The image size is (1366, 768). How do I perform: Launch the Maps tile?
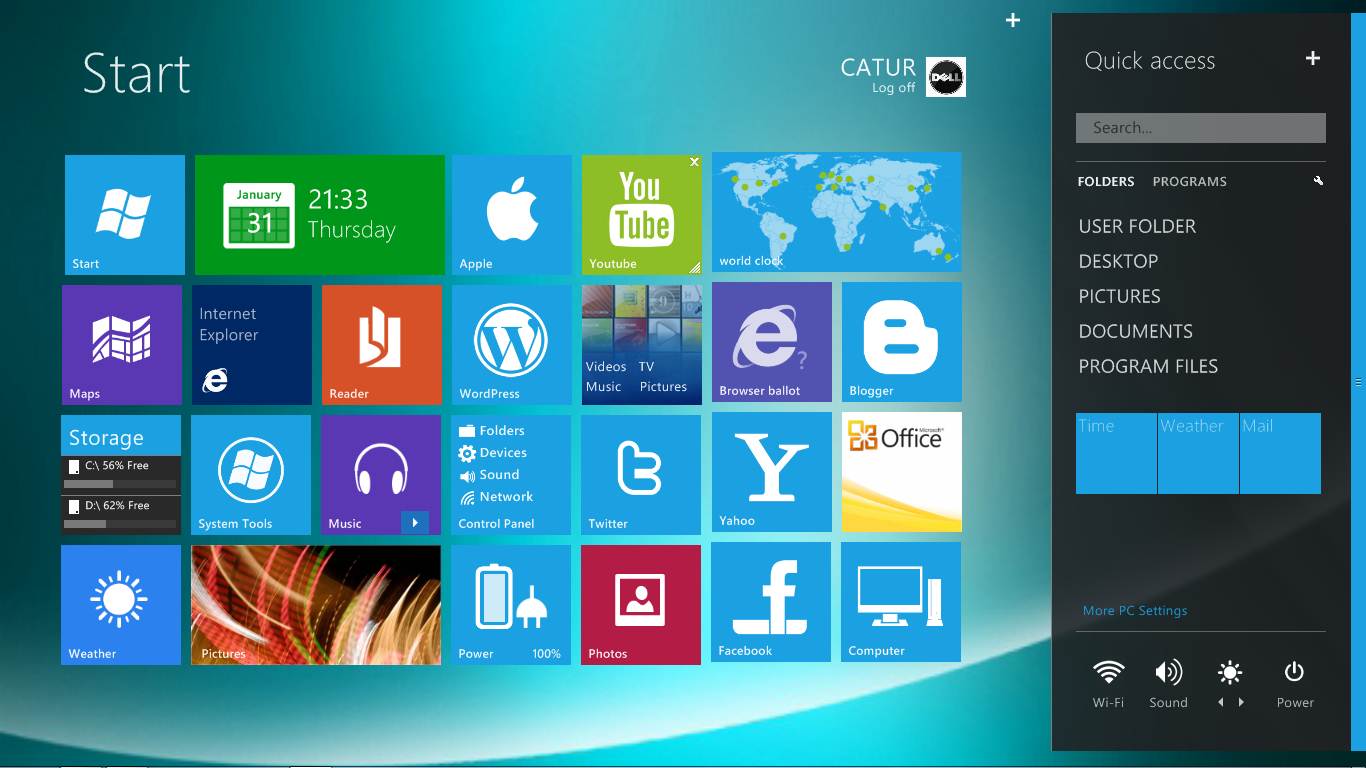[x=122, y=345]
